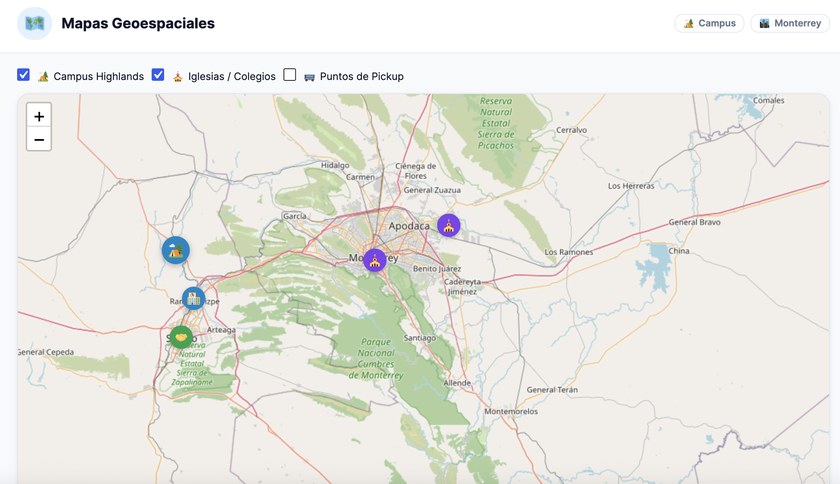Screen dimensions: 840x484
Task: Click the Cadereyta Jiménez label on map
Action: 462,287
